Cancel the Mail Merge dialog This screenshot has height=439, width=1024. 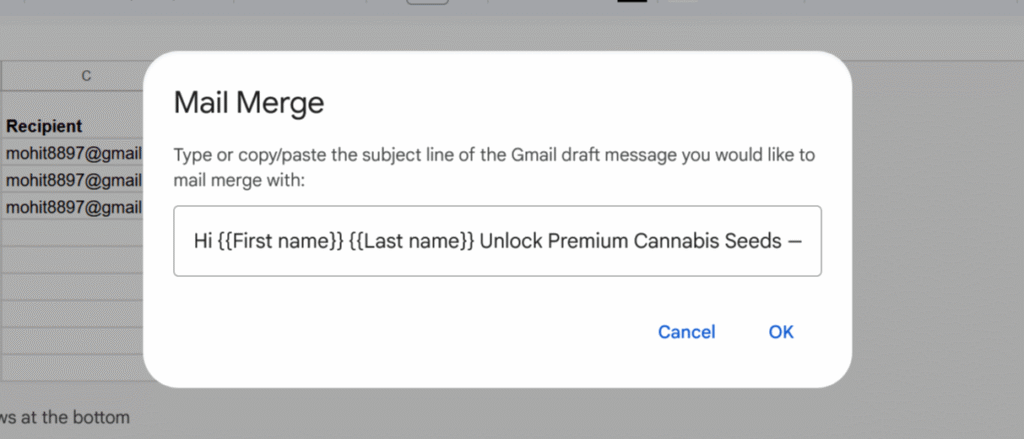point(686,332)
